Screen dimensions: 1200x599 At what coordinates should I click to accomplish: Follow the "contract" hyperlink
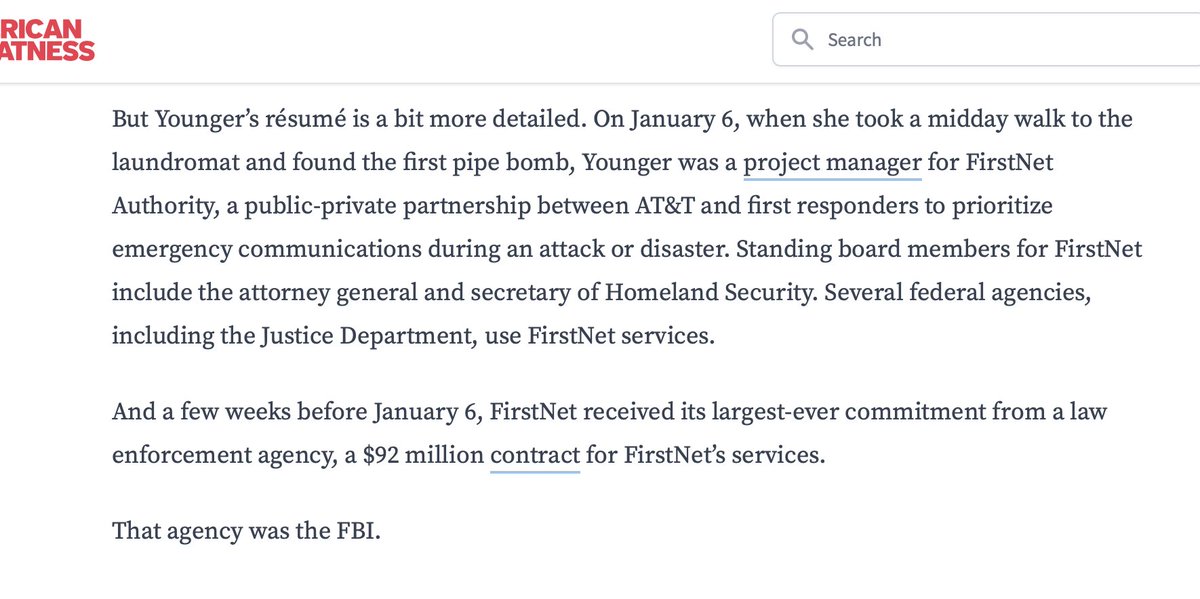(x=535, y=456)
